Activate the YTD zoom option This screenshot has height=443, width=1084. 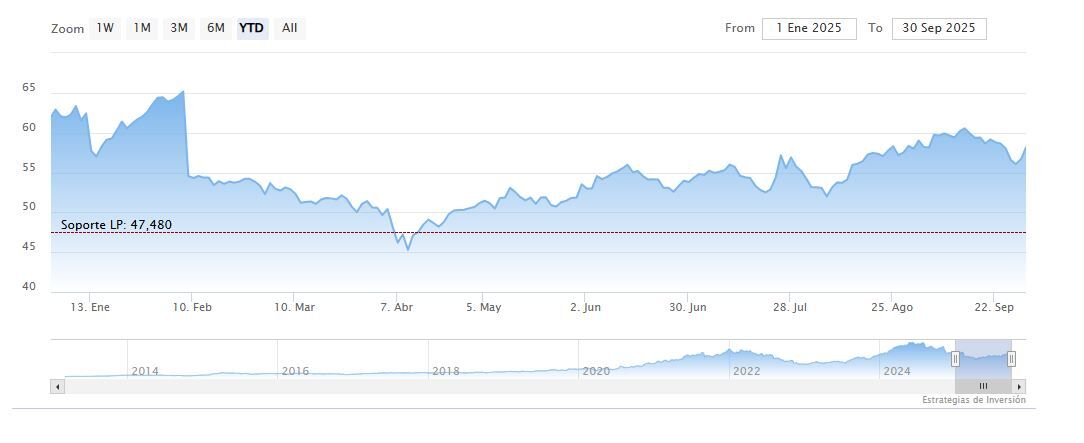click(x=251, y=28)
